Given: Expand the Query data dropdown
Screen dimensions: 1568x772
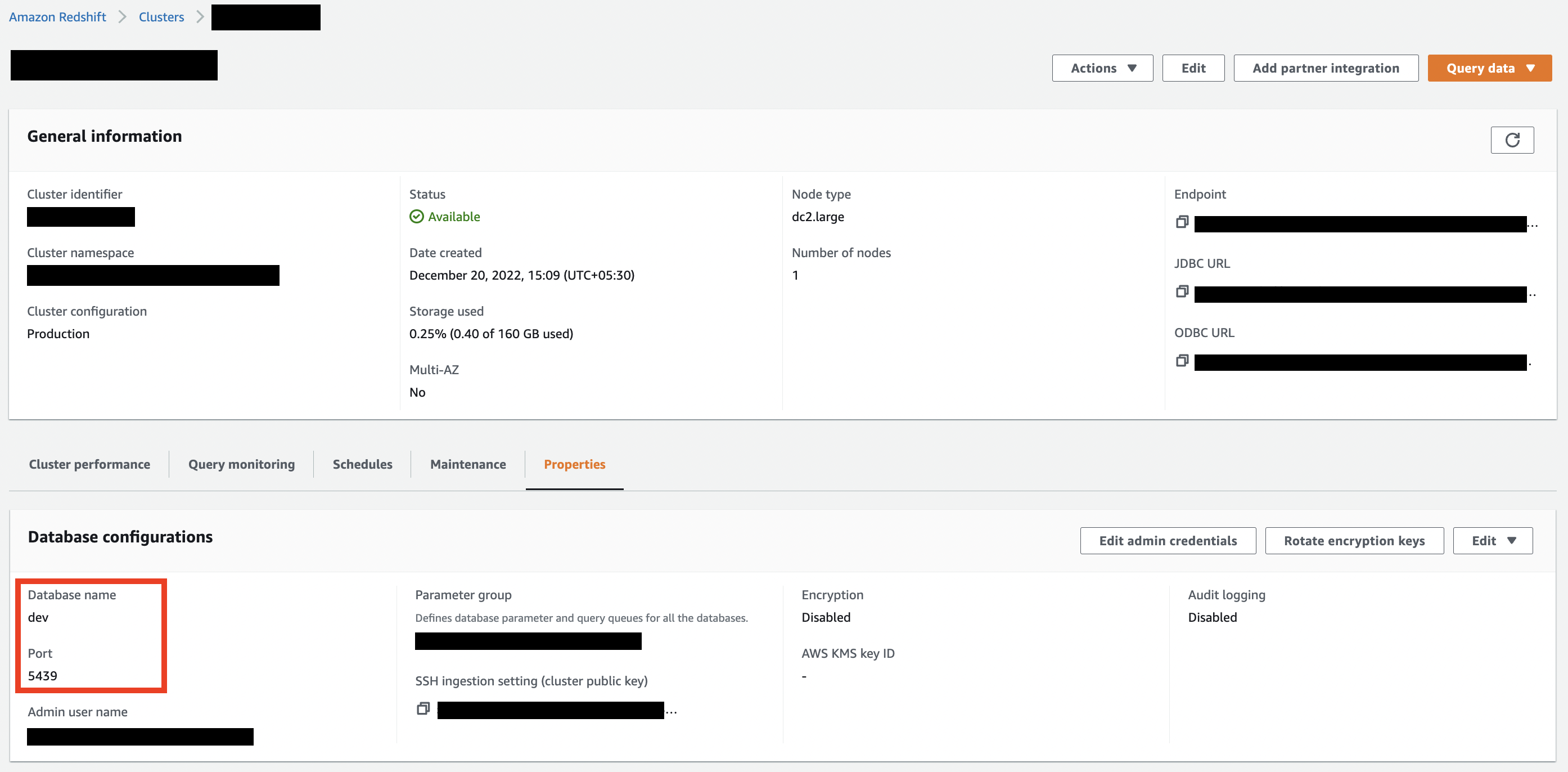Looking at the screenshot, I should (x=1489, y=68).
